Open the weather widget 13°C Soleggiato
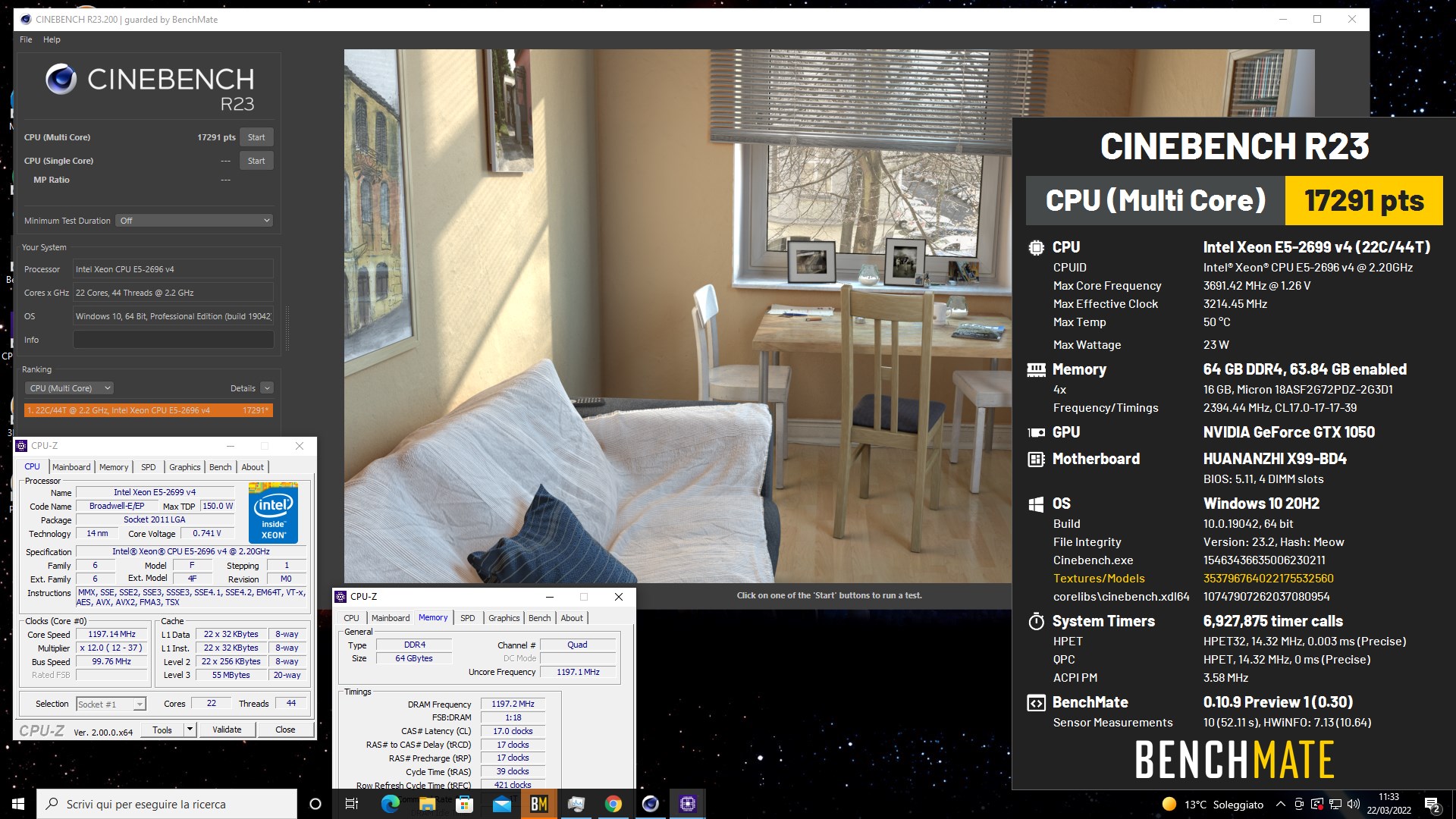Viewport: 1456px width, 819px height. tap(1213, 805)
